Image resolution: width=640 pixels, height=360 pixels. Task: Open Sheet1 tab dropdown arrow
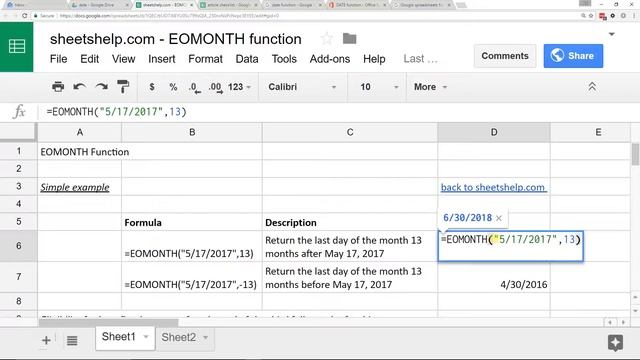(146, 337)
